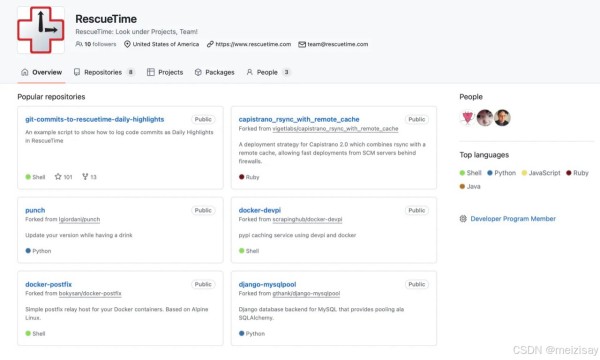Click the United States of America location text
Viewport: 600px width, 360px height.
166,44
